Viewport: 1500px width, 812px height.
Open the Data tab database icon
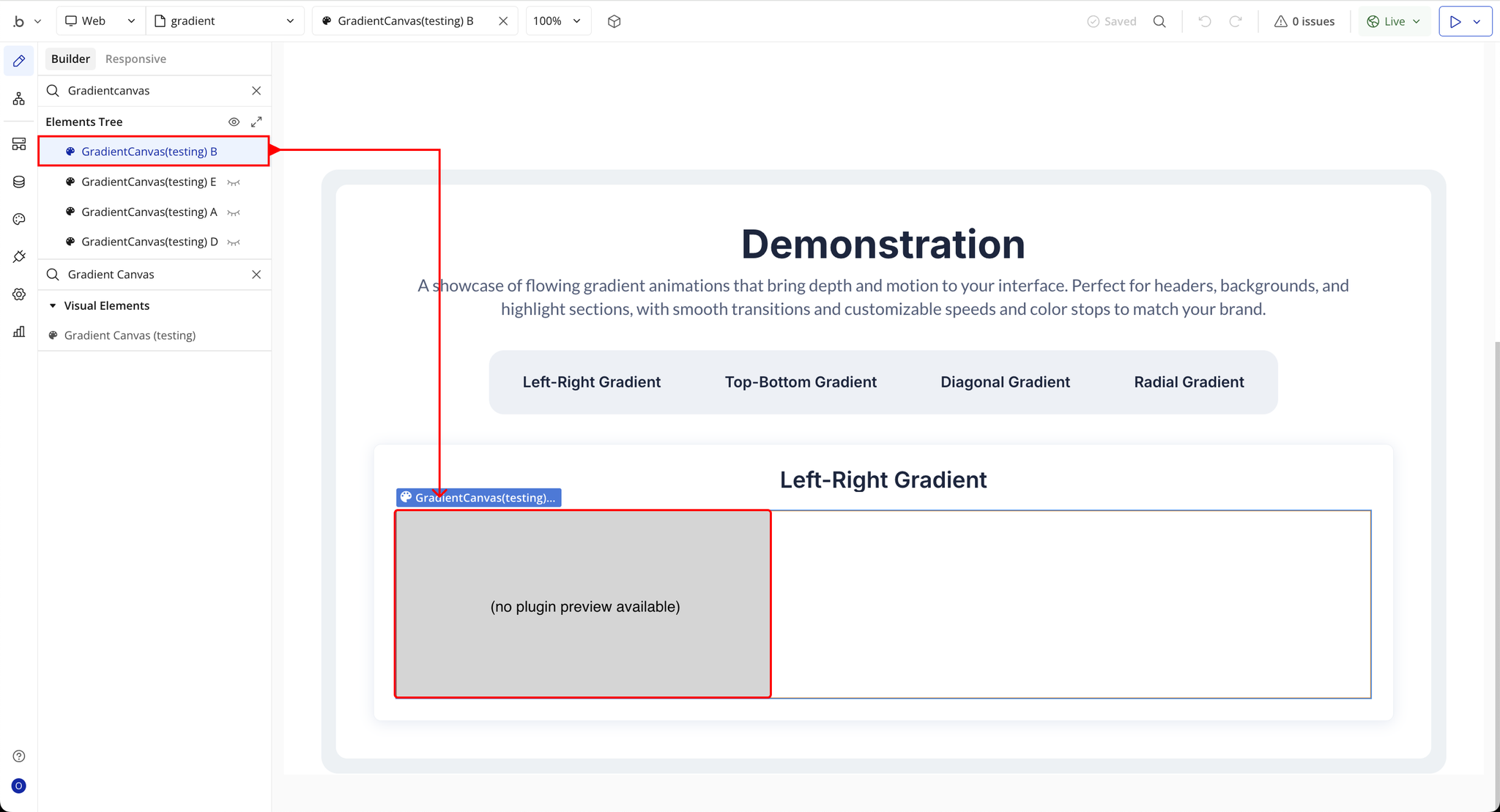(x=19, y=182)
